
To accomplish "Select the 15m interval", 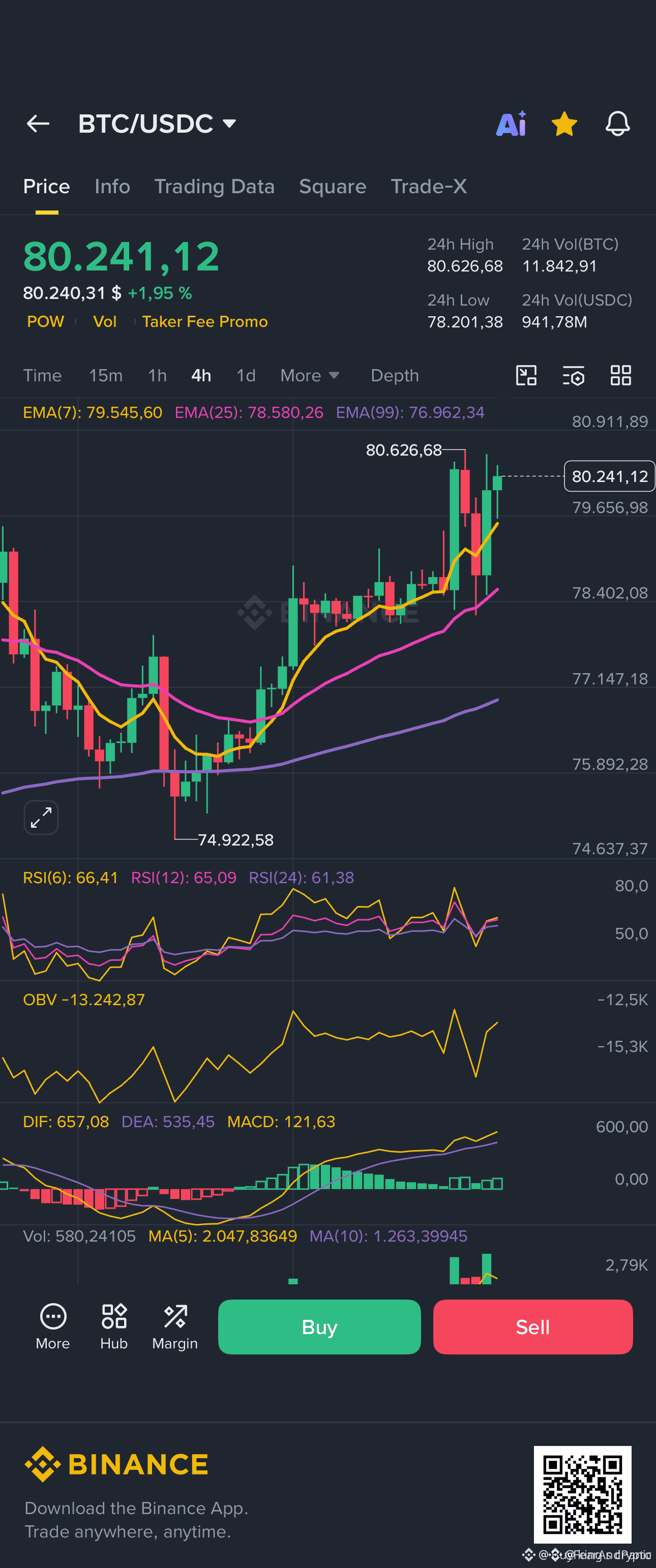I will click(105, 376).
